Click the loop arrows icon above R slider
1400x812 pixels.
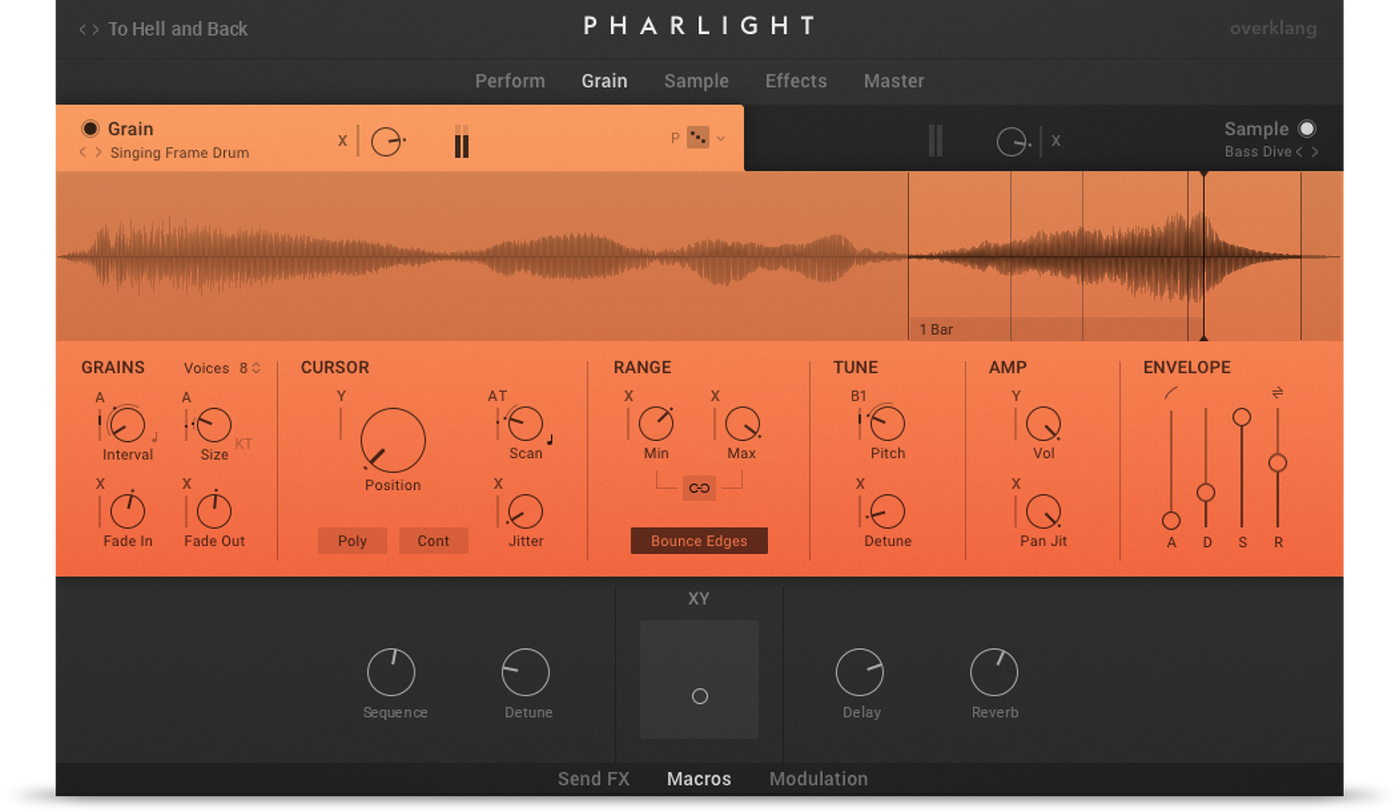(1277, 393)
